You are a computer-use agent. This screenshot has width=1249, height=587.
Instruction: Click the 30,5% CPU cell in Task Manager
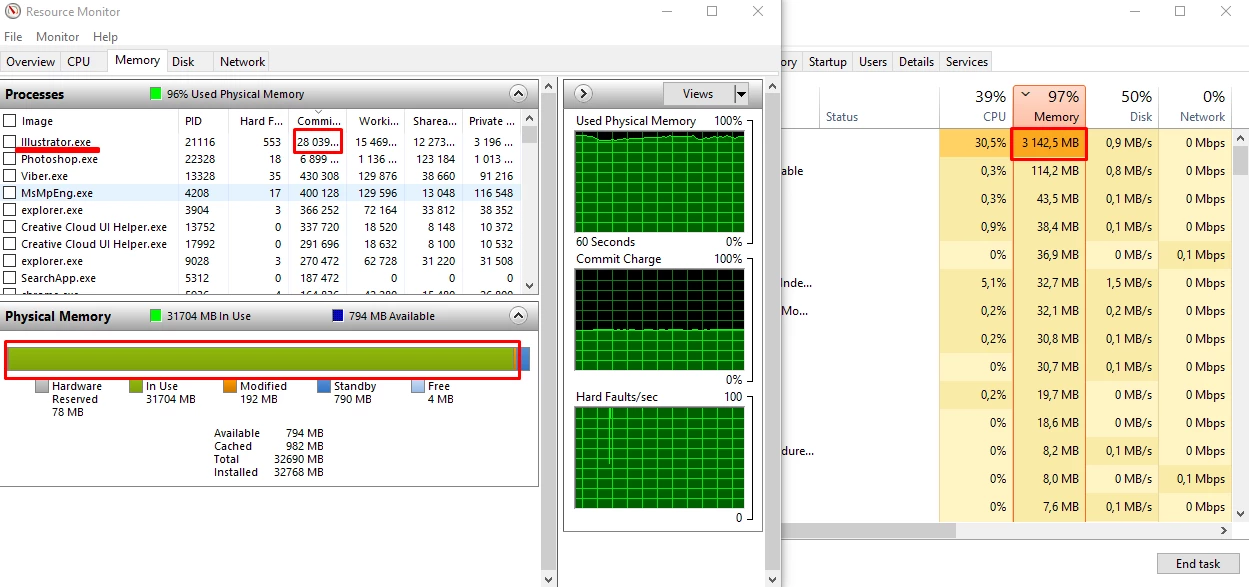(x=976, y=143)
